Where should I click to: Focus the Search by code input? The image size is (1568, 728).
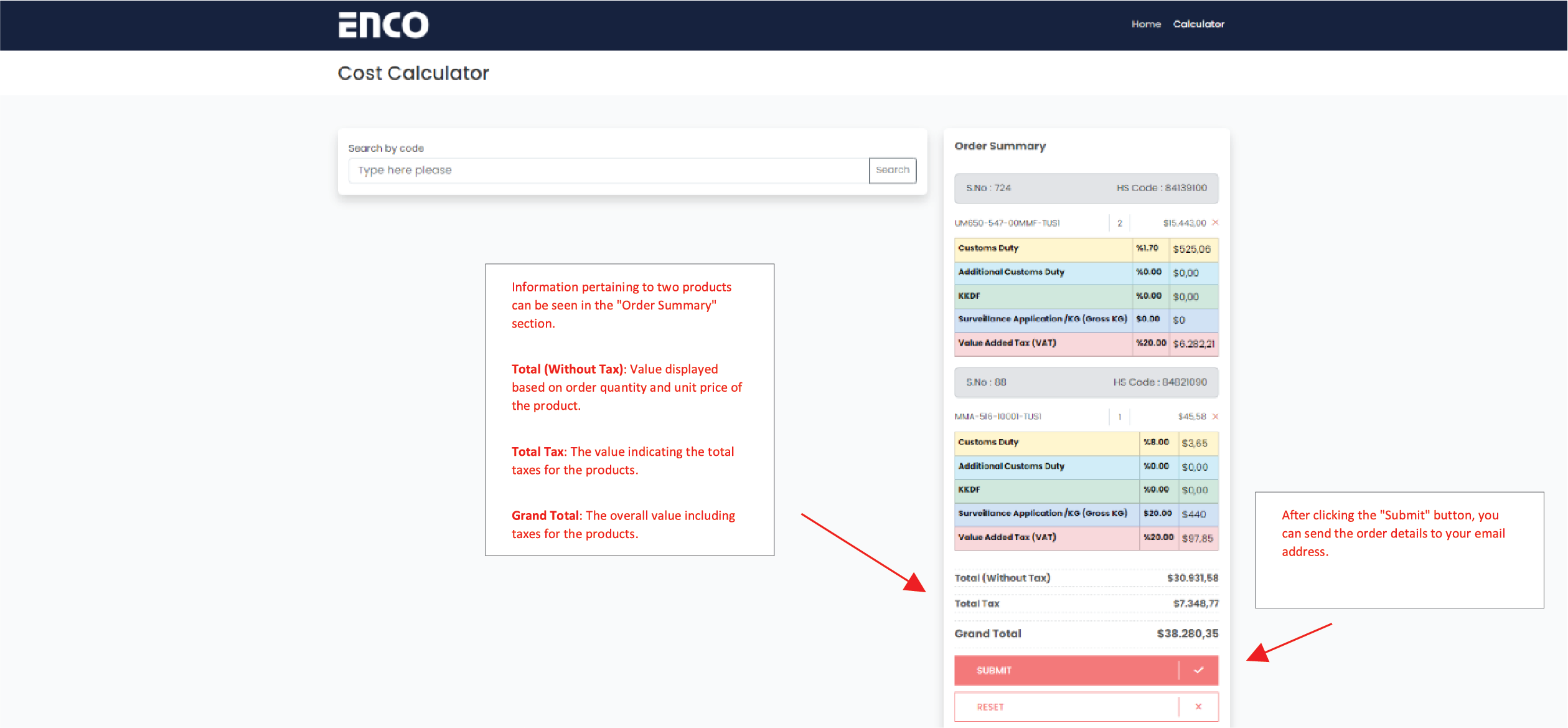[608, 170]
